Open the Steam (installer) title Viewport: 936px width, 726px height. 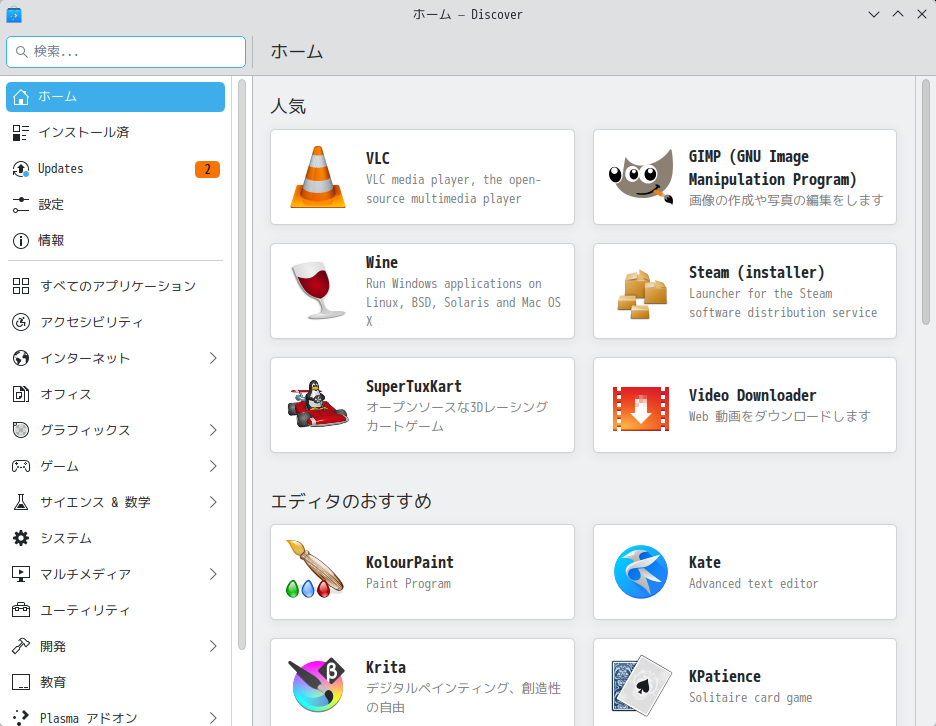click(x=756, y=272)
